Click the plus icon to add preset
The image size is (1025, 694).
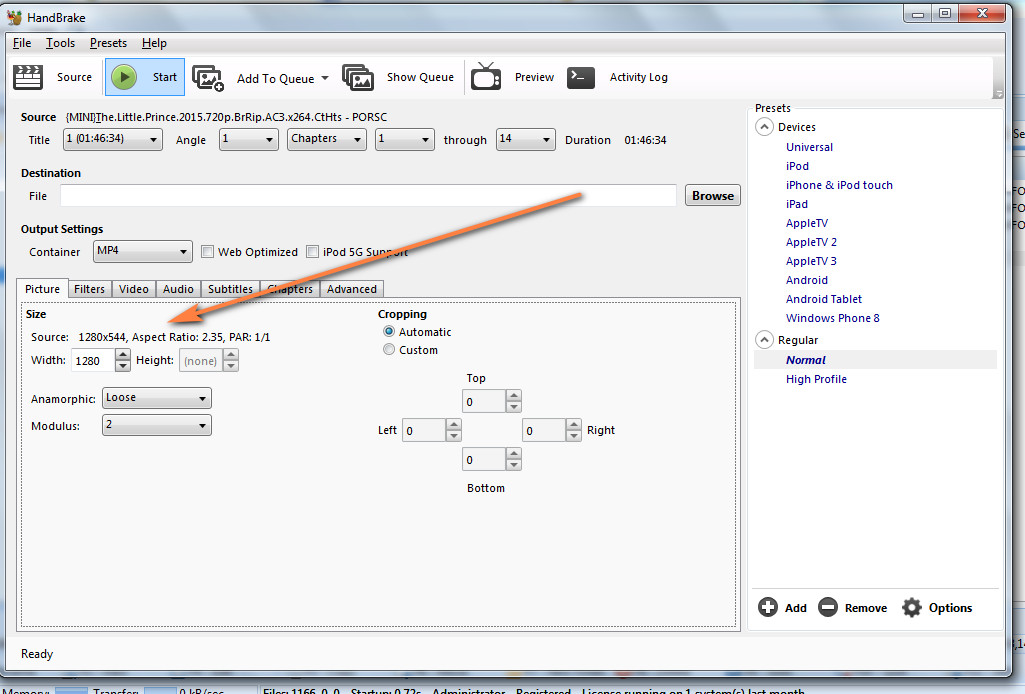767,608
